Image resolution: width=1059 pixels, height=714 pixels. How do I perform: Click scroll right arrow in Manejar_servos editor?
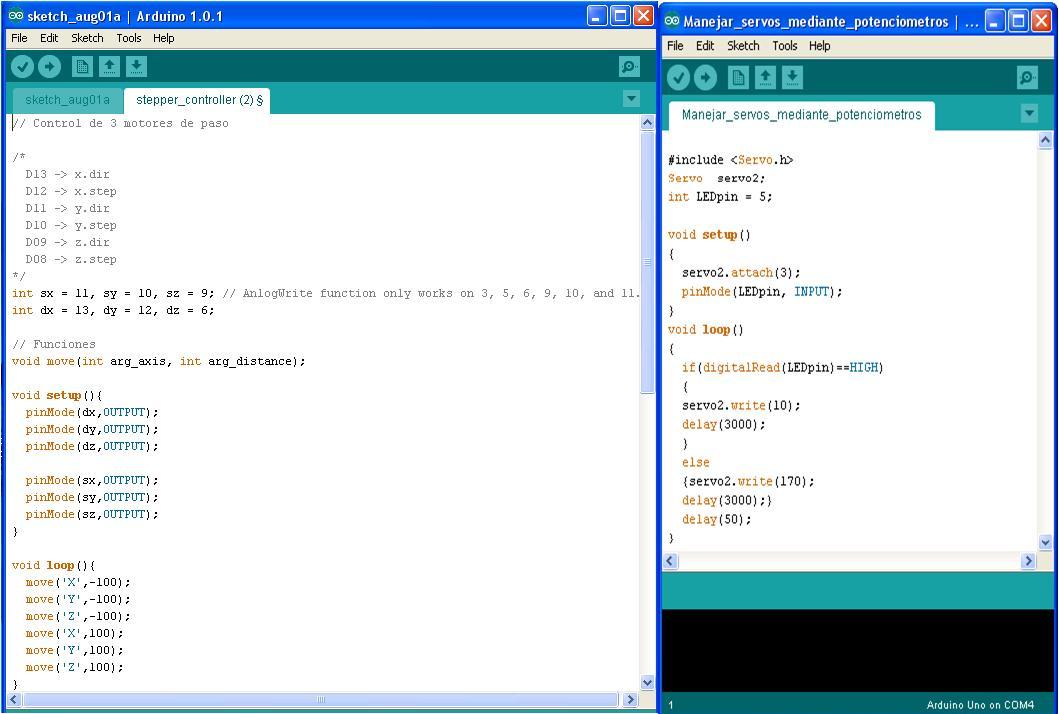coord(1028,561)
